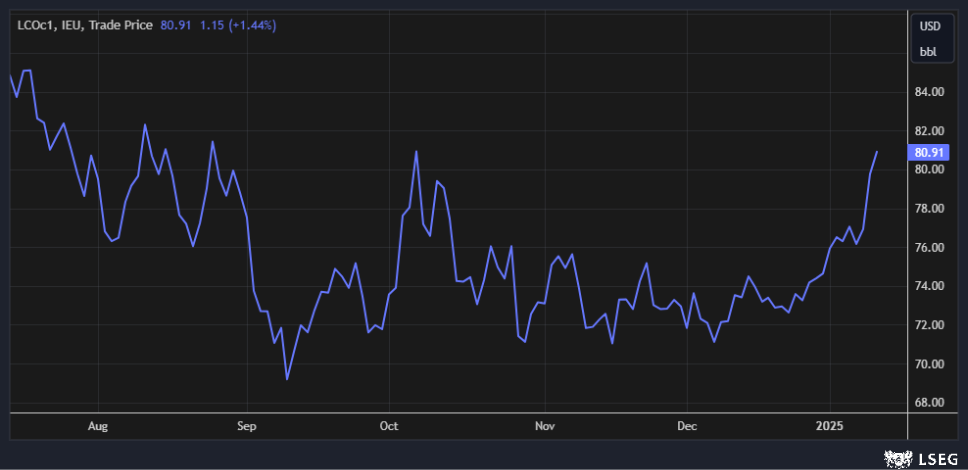Select the Nov label on time axis
This screenshot has height=470, width=968.
point(544,426)
